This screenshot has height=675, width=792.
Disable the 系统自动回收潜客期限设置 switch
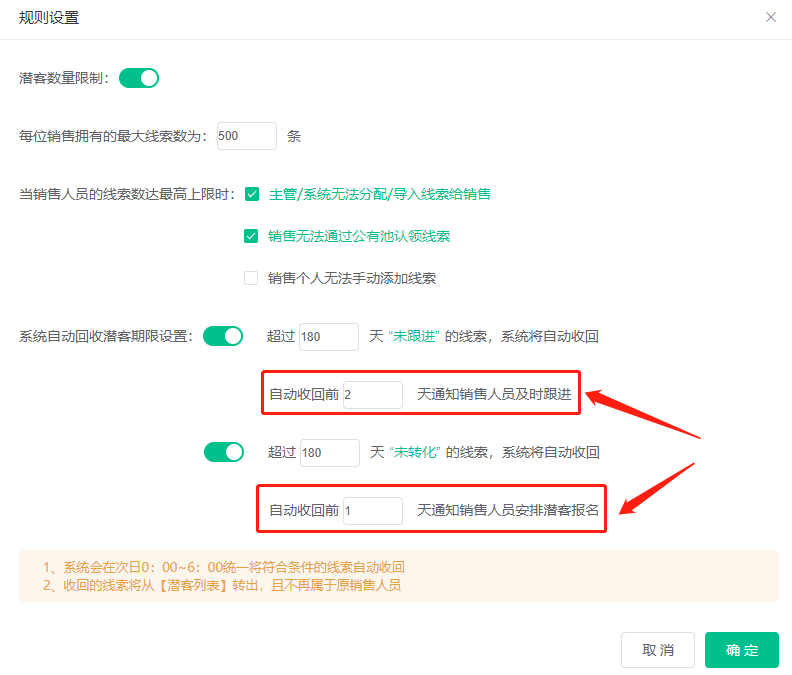pyautogui.click(x=223, y=336)
